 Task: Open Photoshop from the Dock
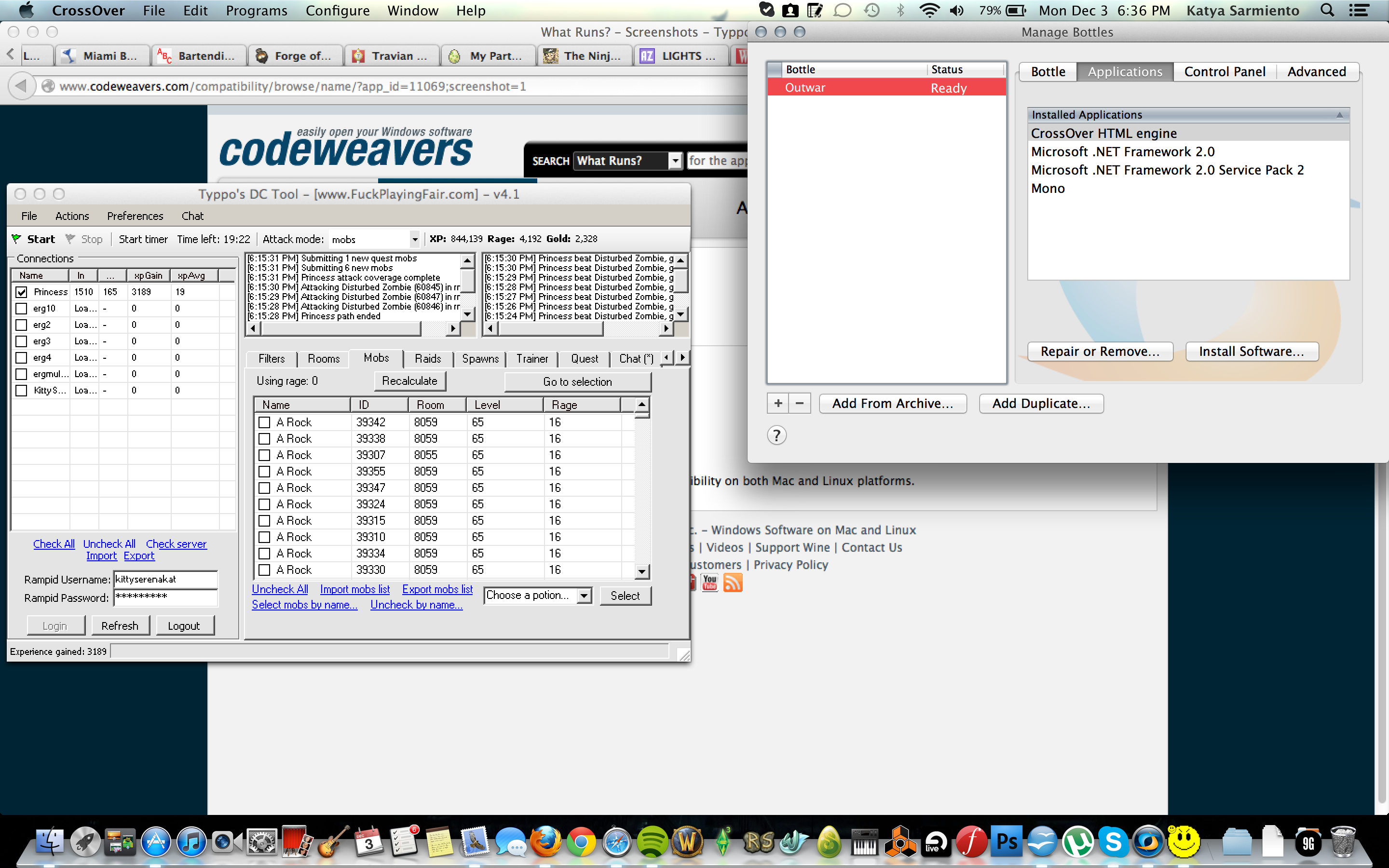click(x=1008, y=841)
